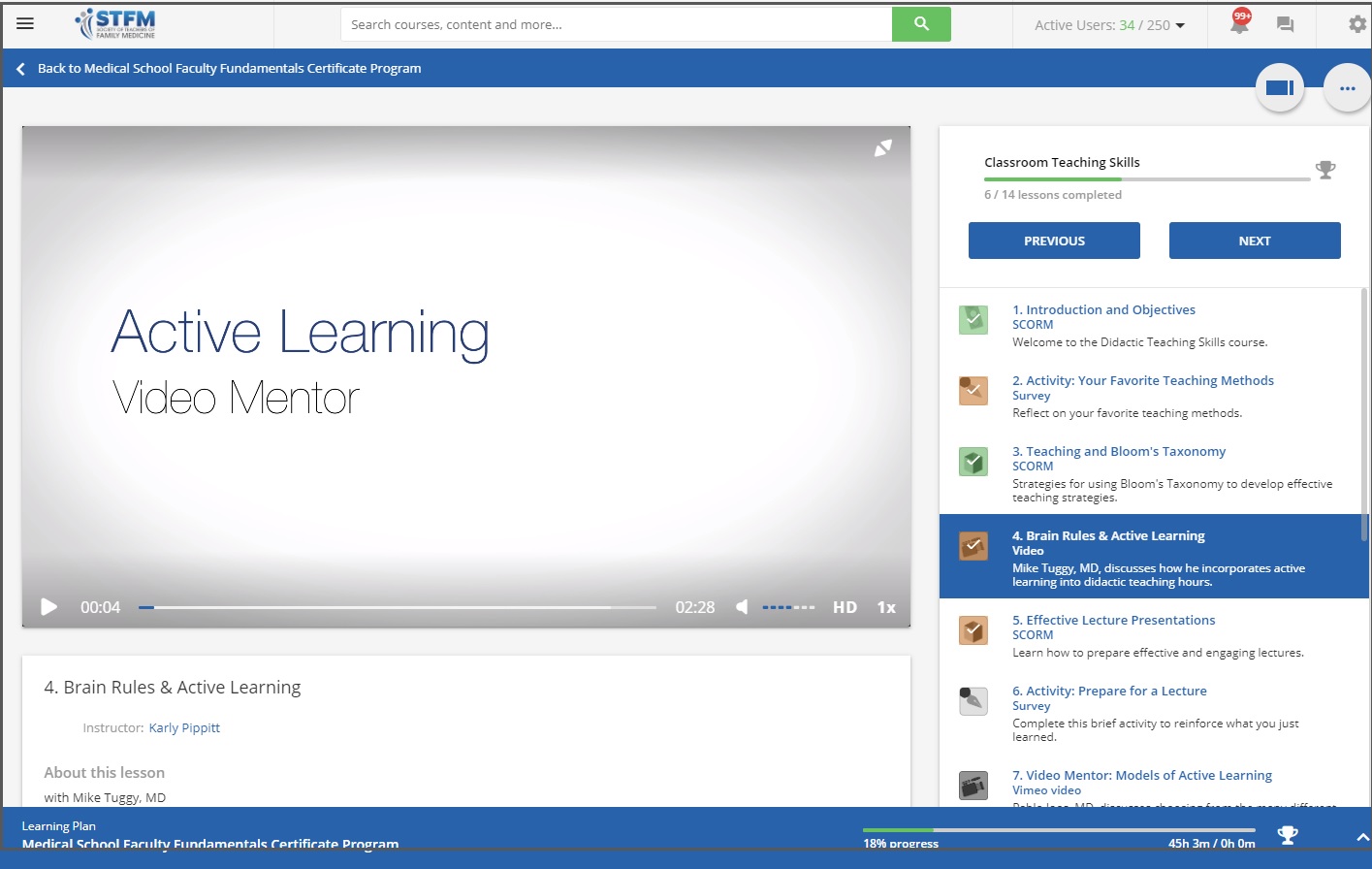1372x869 pixels.
Task: Click the learning plan progress bar in bottom bar
Action: [x=1059, y=830]
